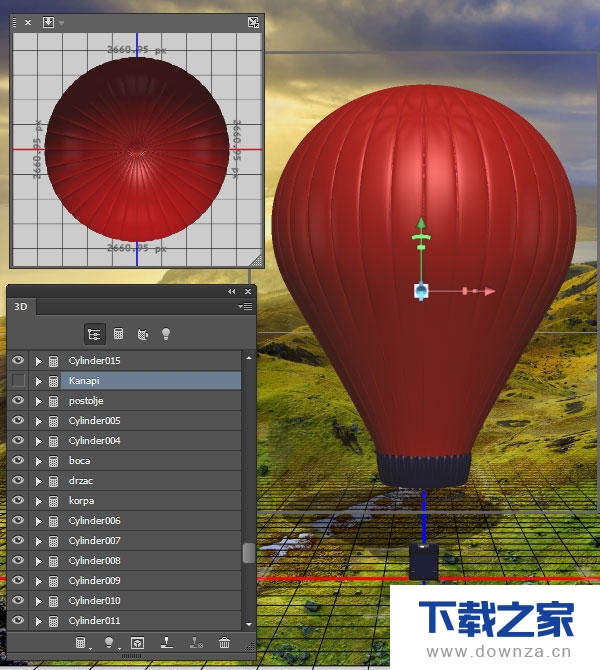Click mesh icon of Cylinder004 row
Screen dimensions: 600x670
(53, 441)
